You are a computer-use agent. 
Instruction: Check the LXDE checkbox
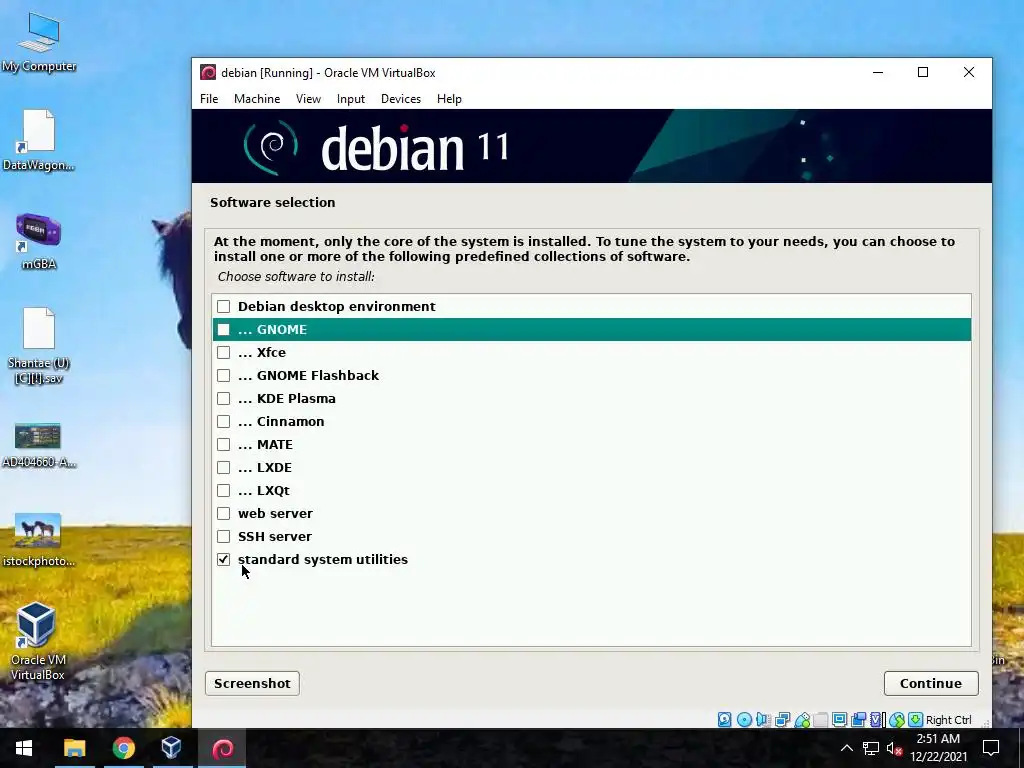(223, 468)
